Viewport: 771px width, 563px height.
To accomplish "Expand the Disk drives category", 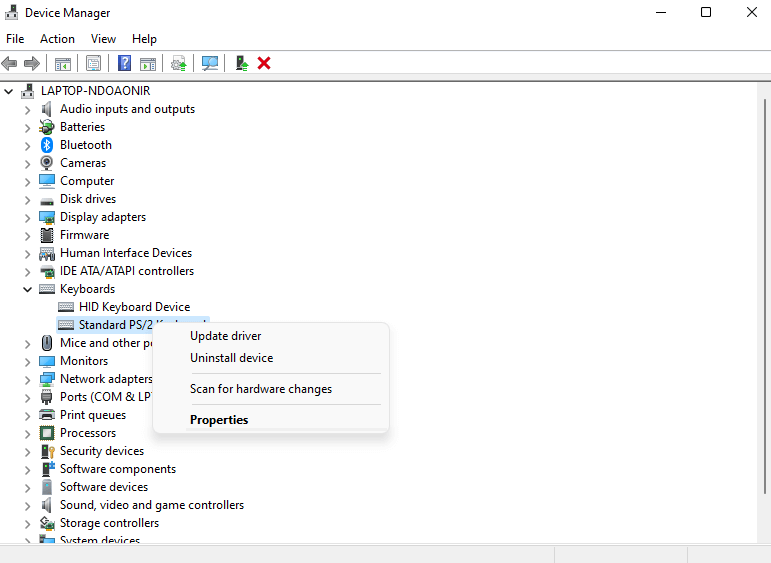I will click(x=28, y=200).
